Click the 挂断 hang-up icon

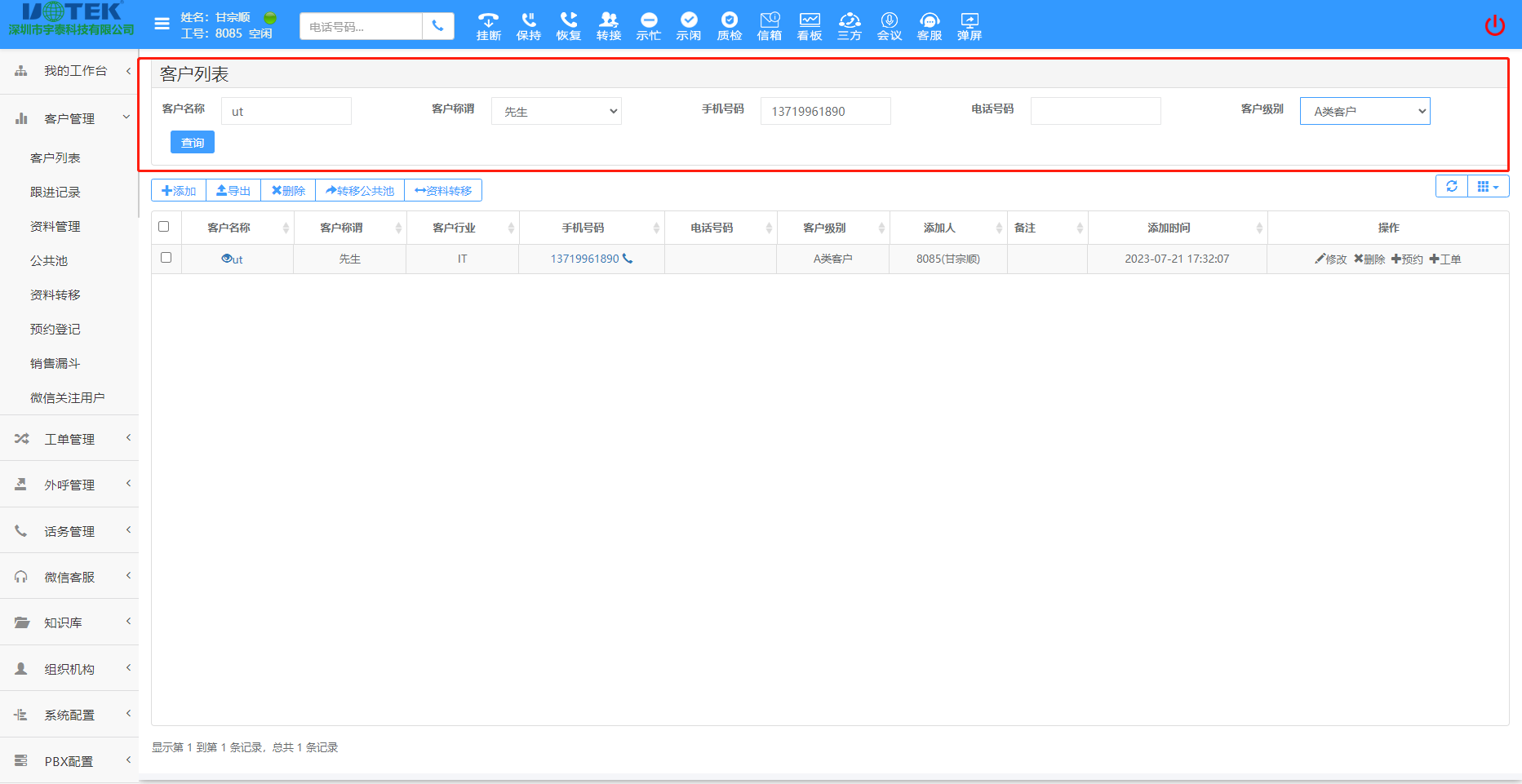[x=488, y=25]
